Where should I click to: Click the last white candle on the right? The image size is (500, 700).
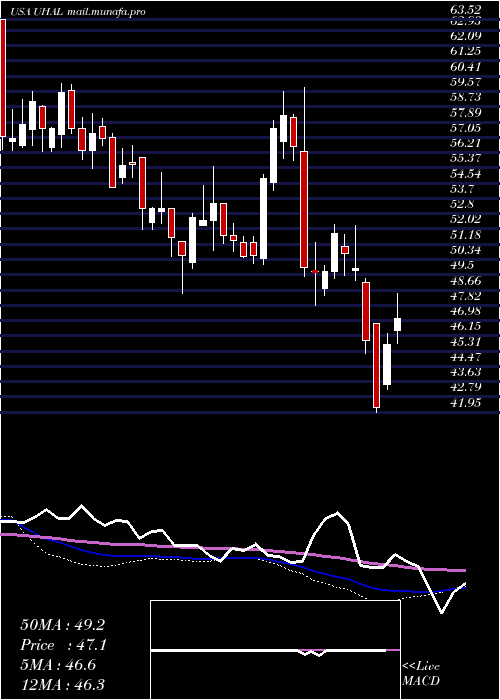(397, 325)
